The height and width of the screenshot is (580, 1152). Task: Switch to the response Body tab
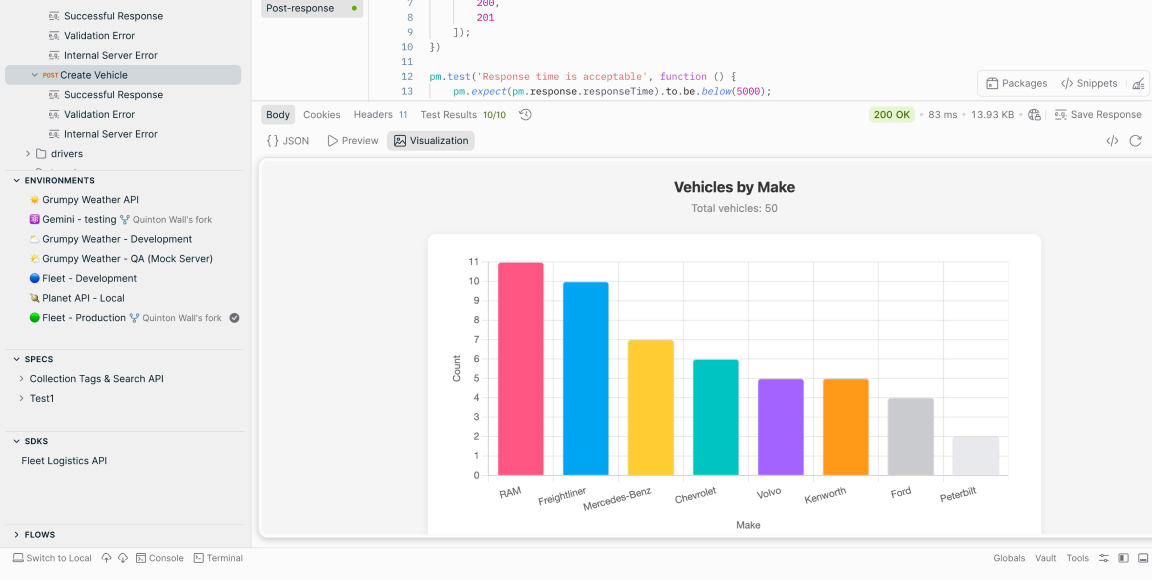point(278,115)
